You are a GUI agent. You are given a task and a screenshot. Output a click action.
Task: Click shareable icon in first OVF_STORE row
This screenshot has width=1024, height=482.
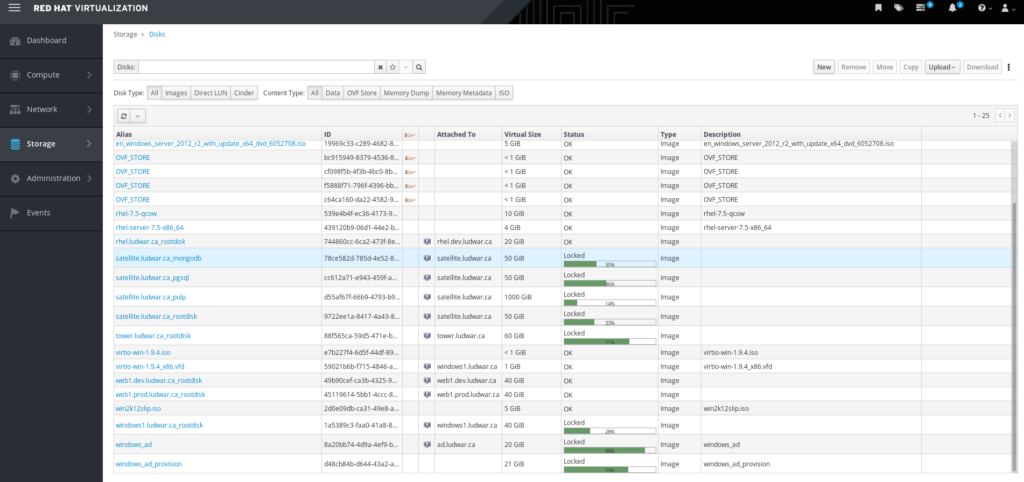(410, 157)
